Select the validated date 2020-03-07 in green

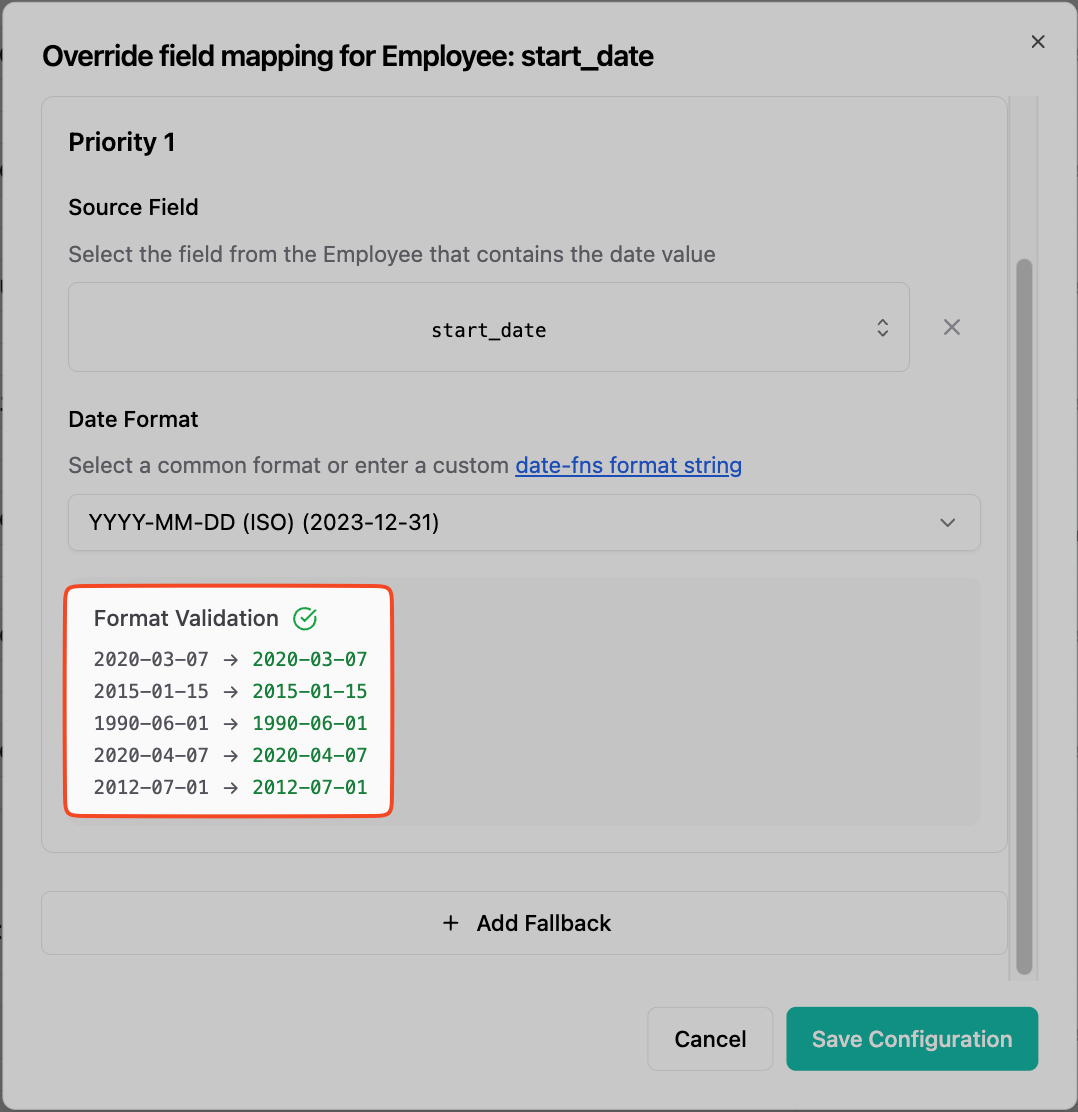tap(310, 659)
